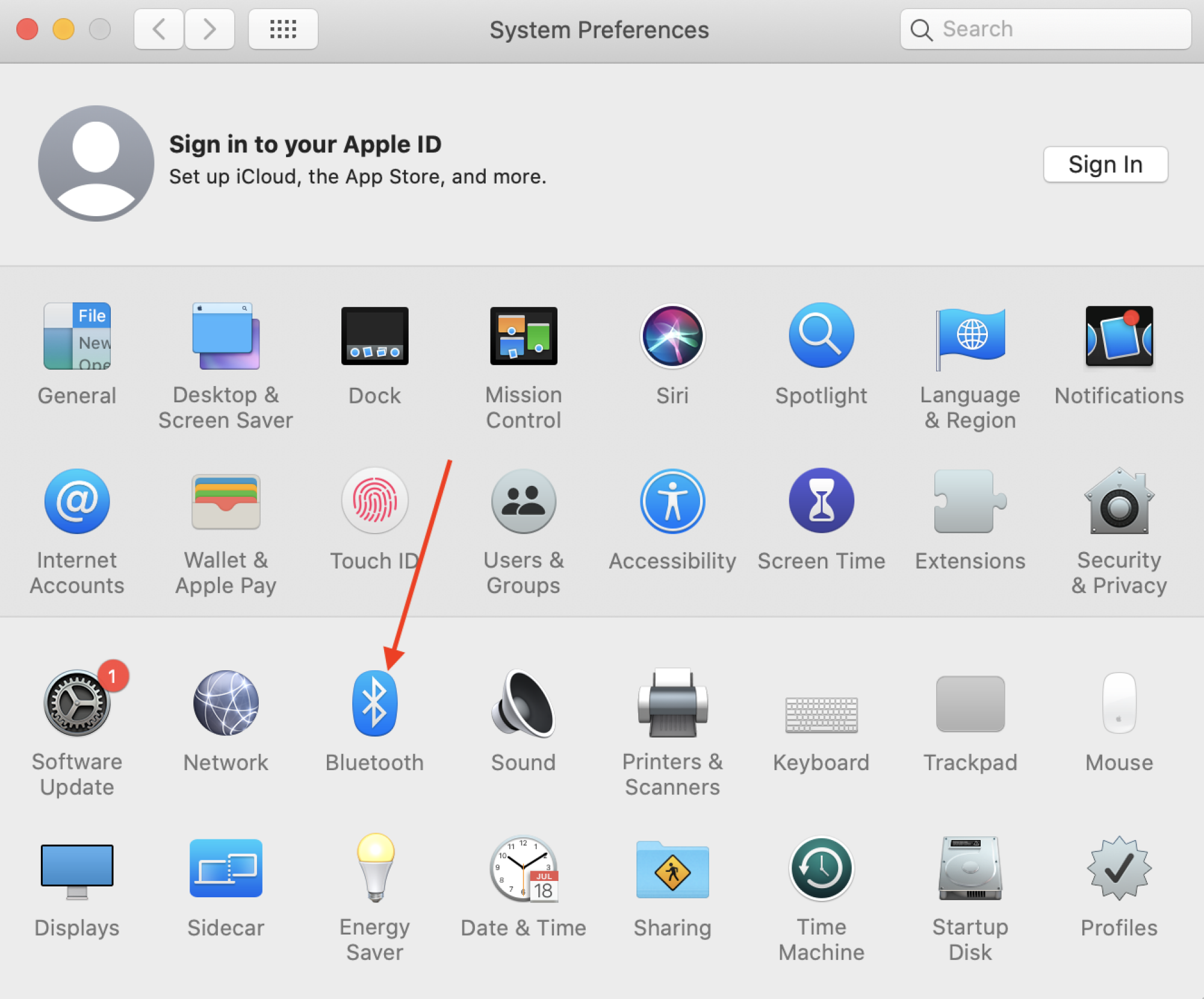Image resolution: width=1204 pixels, height=999 pixels.
Task: Open Security & Privacy settings
Action: pos(1118,502)
